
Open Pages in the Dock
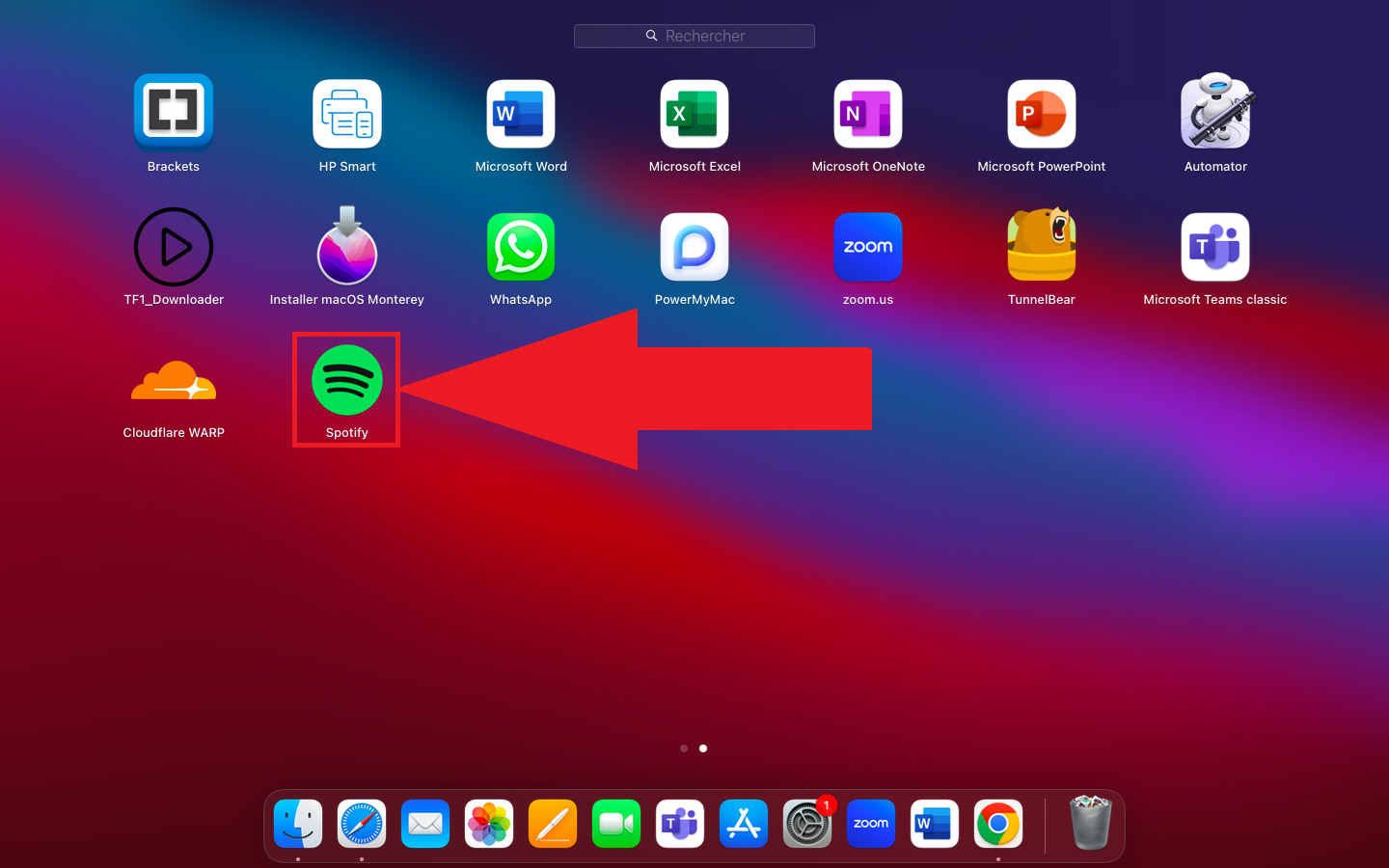coord(553,825)
